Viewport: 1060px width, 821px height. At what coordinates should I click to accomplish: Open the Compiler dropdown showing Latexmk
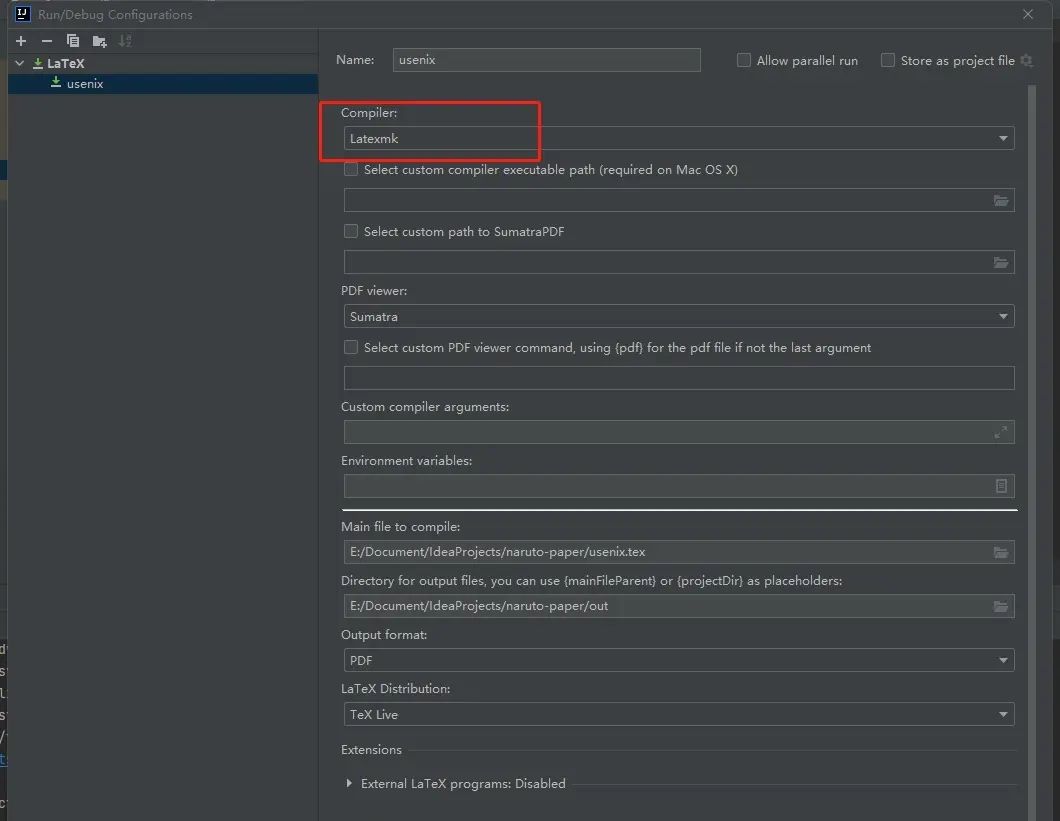pos(678,139)
